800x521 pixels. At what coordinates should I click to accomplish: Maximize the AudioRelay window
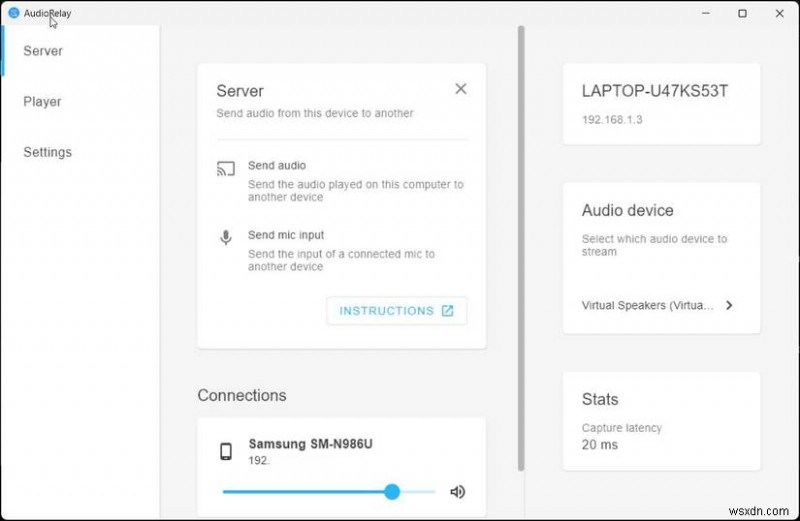coord(742,13)
